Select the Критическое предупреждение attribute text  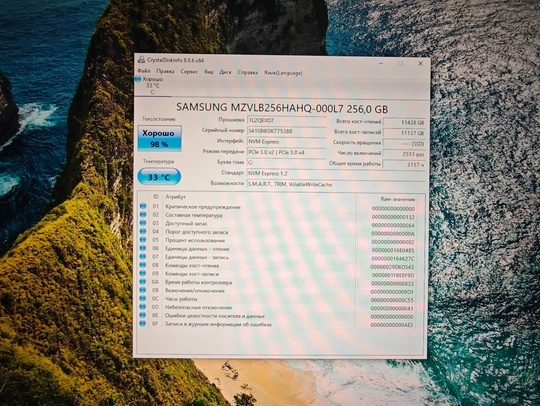[x=202, y=207]
